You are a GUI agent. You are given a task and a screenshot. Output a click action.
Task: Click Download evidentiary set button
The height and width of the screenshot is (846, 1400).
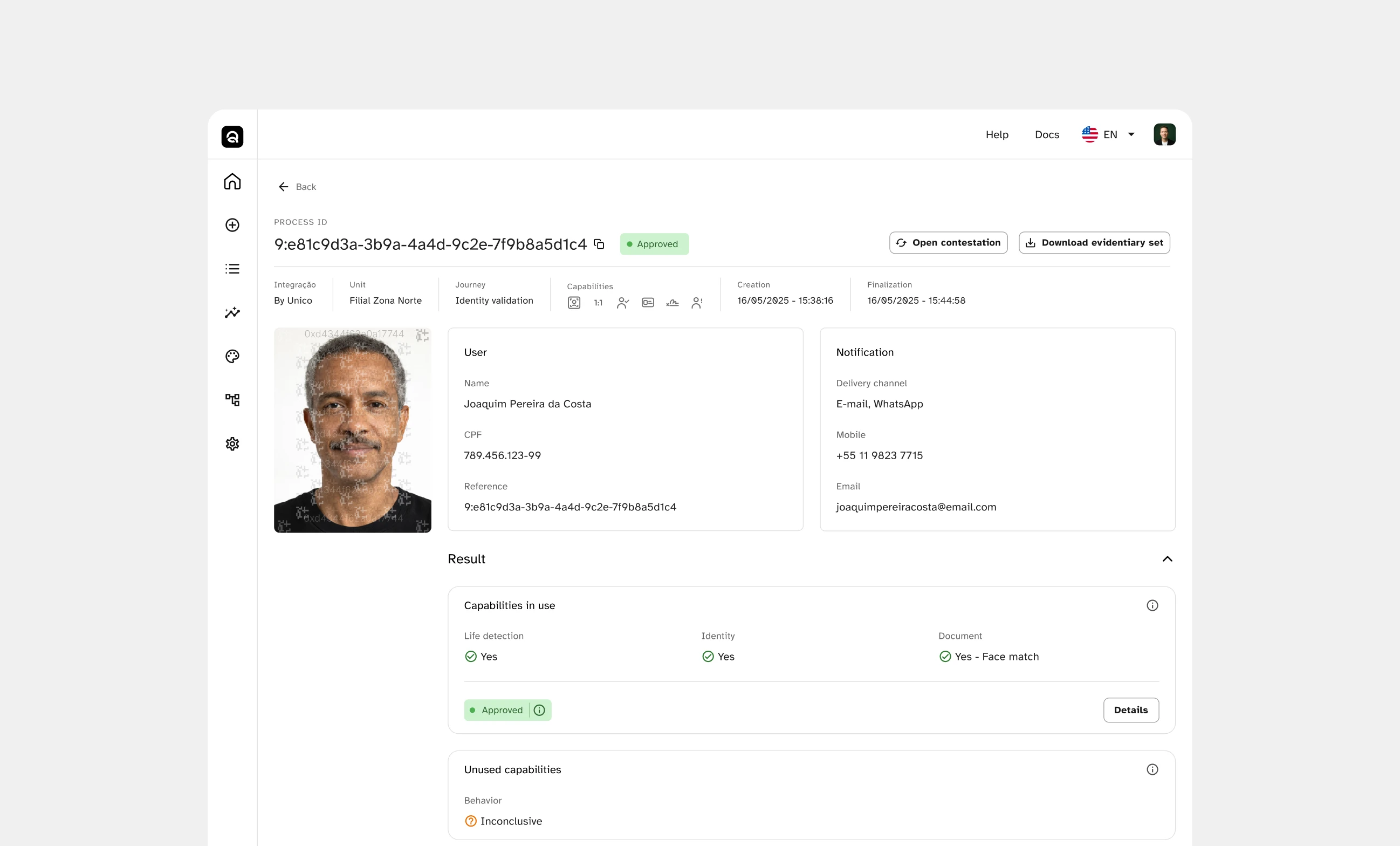point(1094,243)
